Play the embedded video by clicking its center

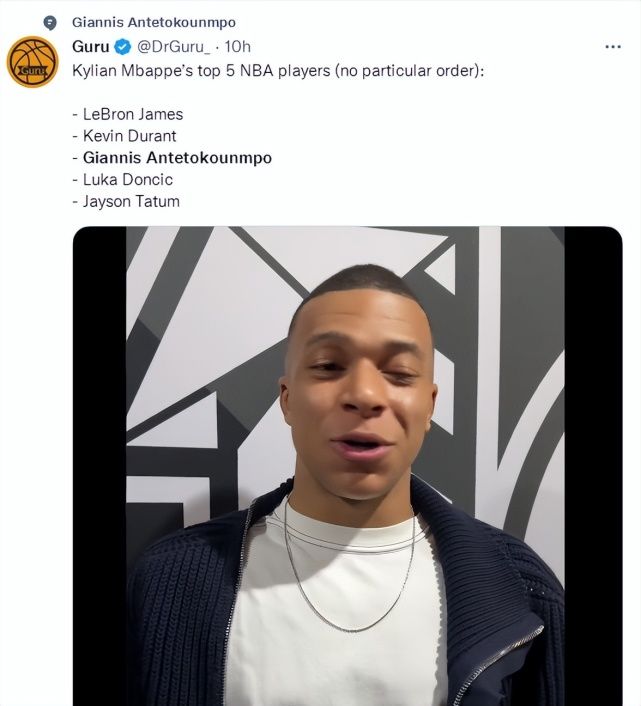tap(347, 466)
